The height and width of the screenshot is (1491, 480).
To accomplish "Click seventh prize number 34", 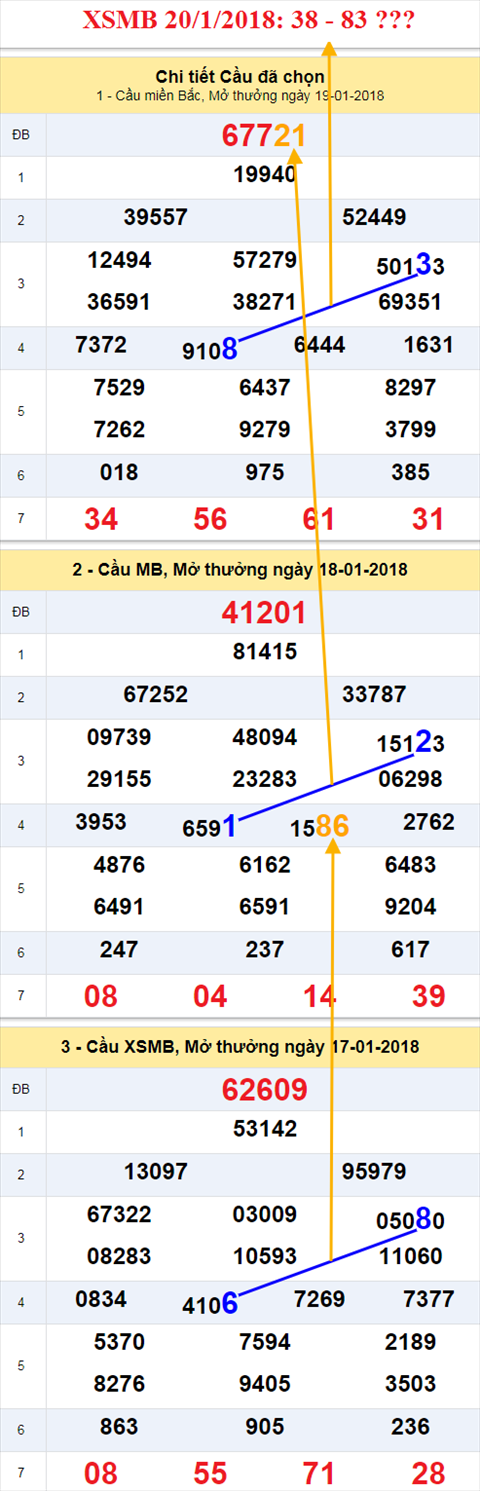I will click(101, 519).
